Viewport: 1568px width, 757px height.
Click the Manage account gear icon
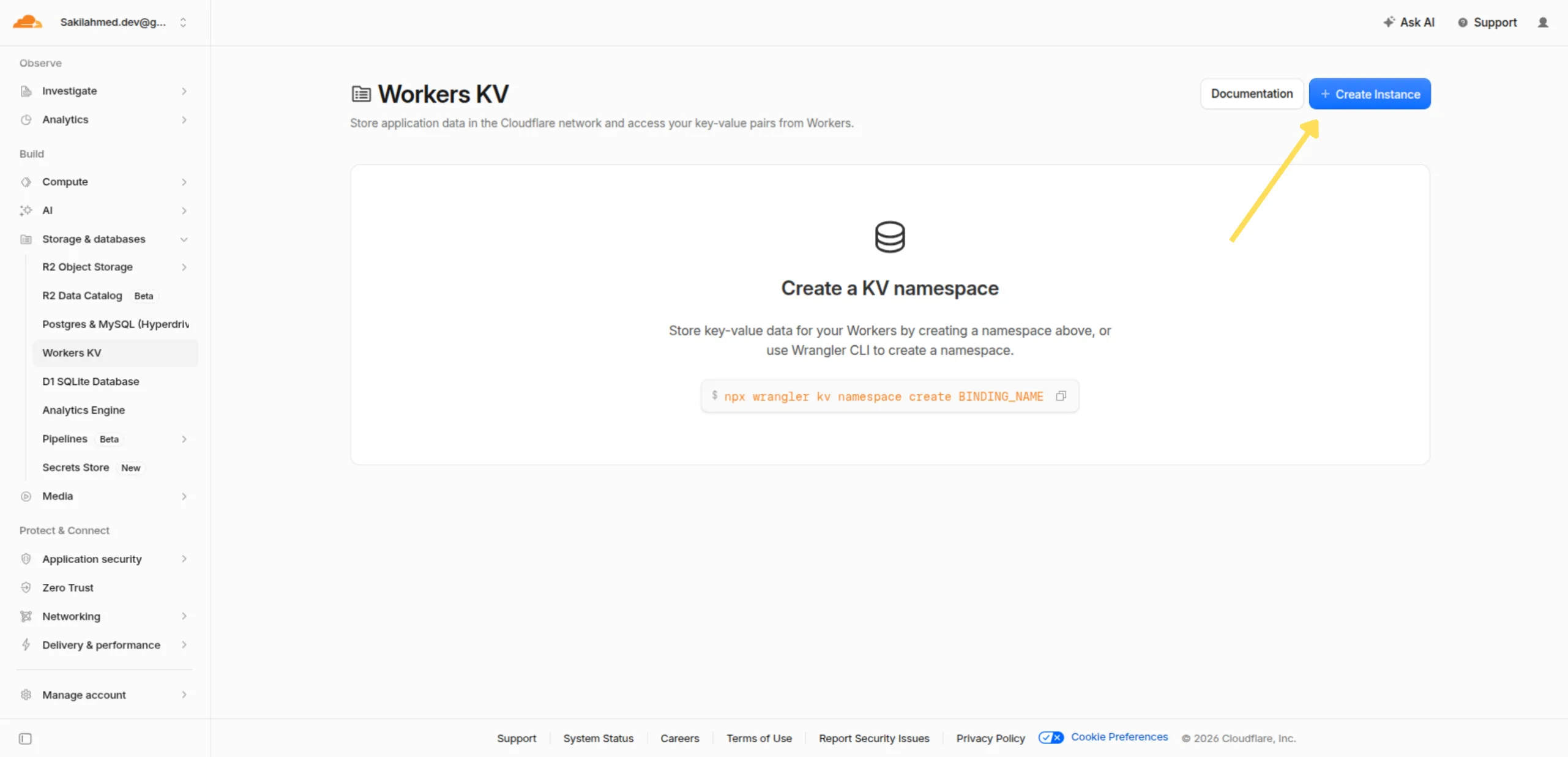[x=26, y=695]
